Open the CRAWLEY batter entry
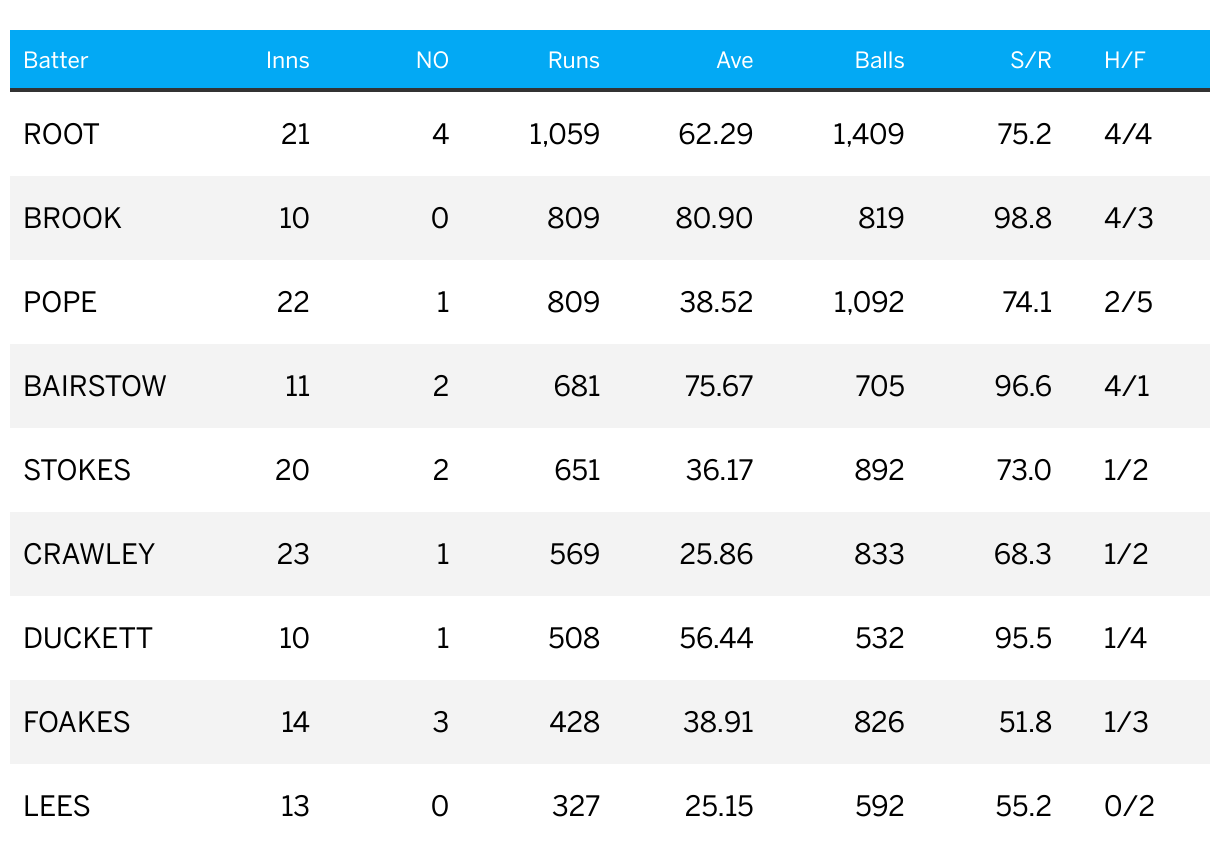 (89, 554)
